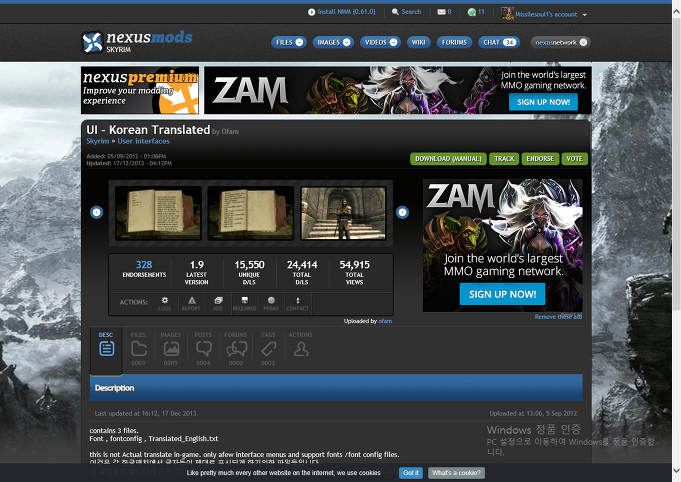Switch to the IMAGES tab
This screenshot has height=482, width=681.
pyautogui.click(x=171, y=349)
